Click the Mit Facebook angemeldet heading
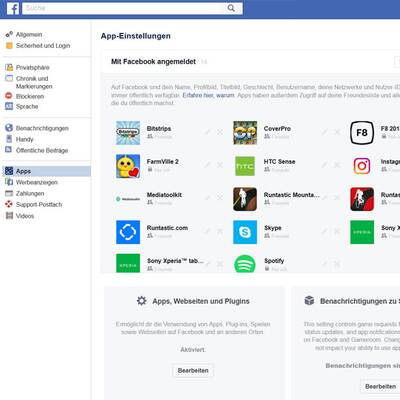Screen dimensions: 400x400 click(x=153, y=62)
